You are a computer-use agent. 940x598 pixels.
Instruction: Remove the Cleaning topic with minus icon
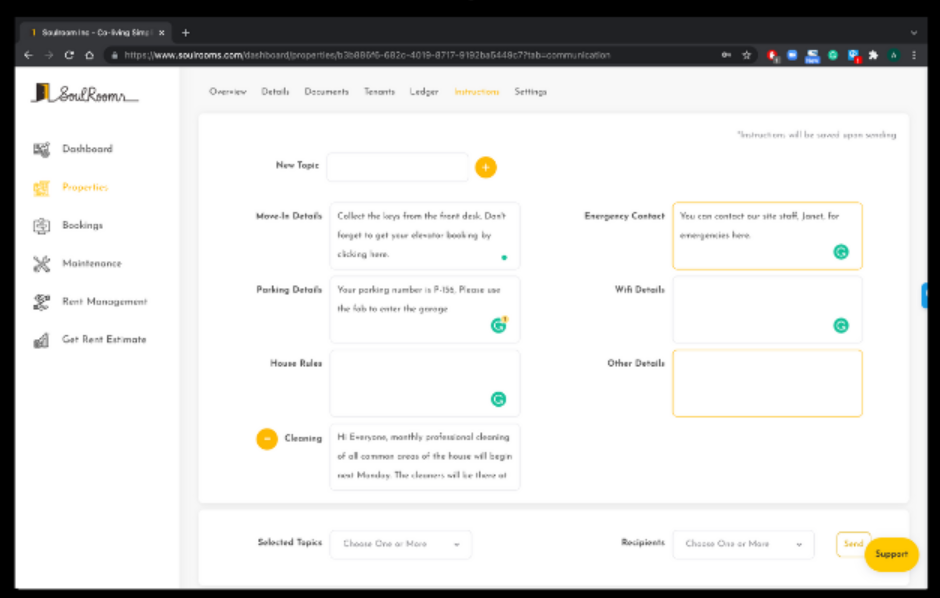267,438
